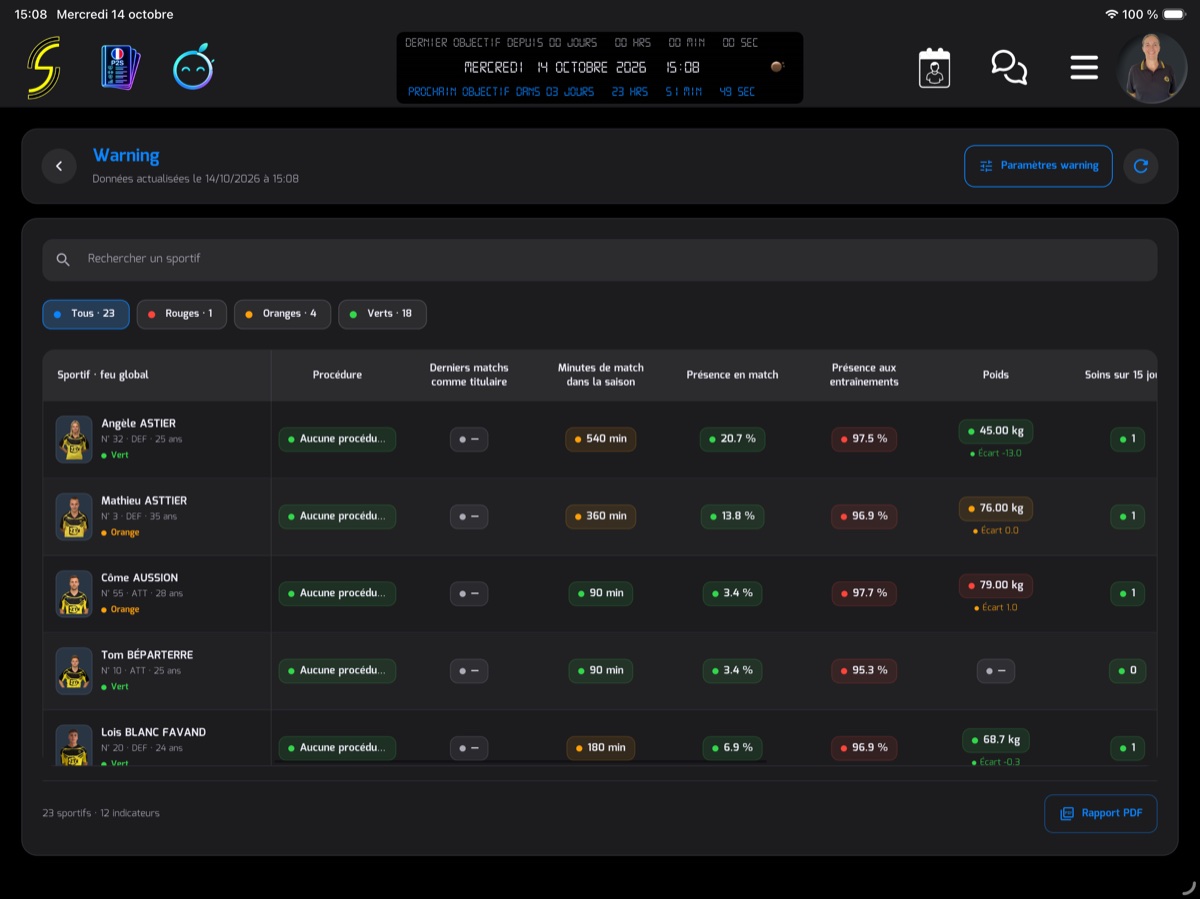This screenshot has height=899, width=1200.
Task: Open the calendar athlete icon
Action: [x=934, y=68]
